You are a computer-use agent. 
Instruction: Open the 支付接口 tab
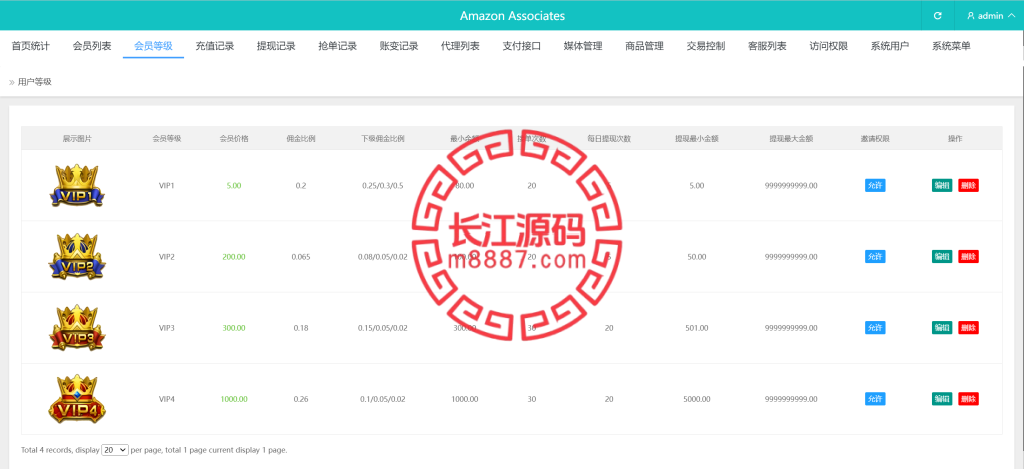[x=522, y=46]
